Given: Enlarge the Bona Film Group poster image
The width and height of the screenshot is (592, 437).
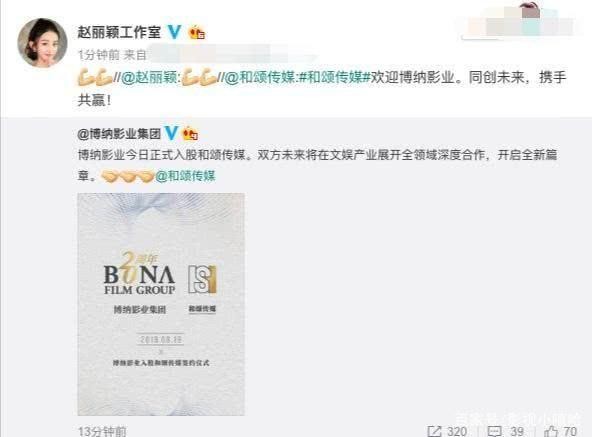Looking at the screenshot, I should [x=161, y=304].
